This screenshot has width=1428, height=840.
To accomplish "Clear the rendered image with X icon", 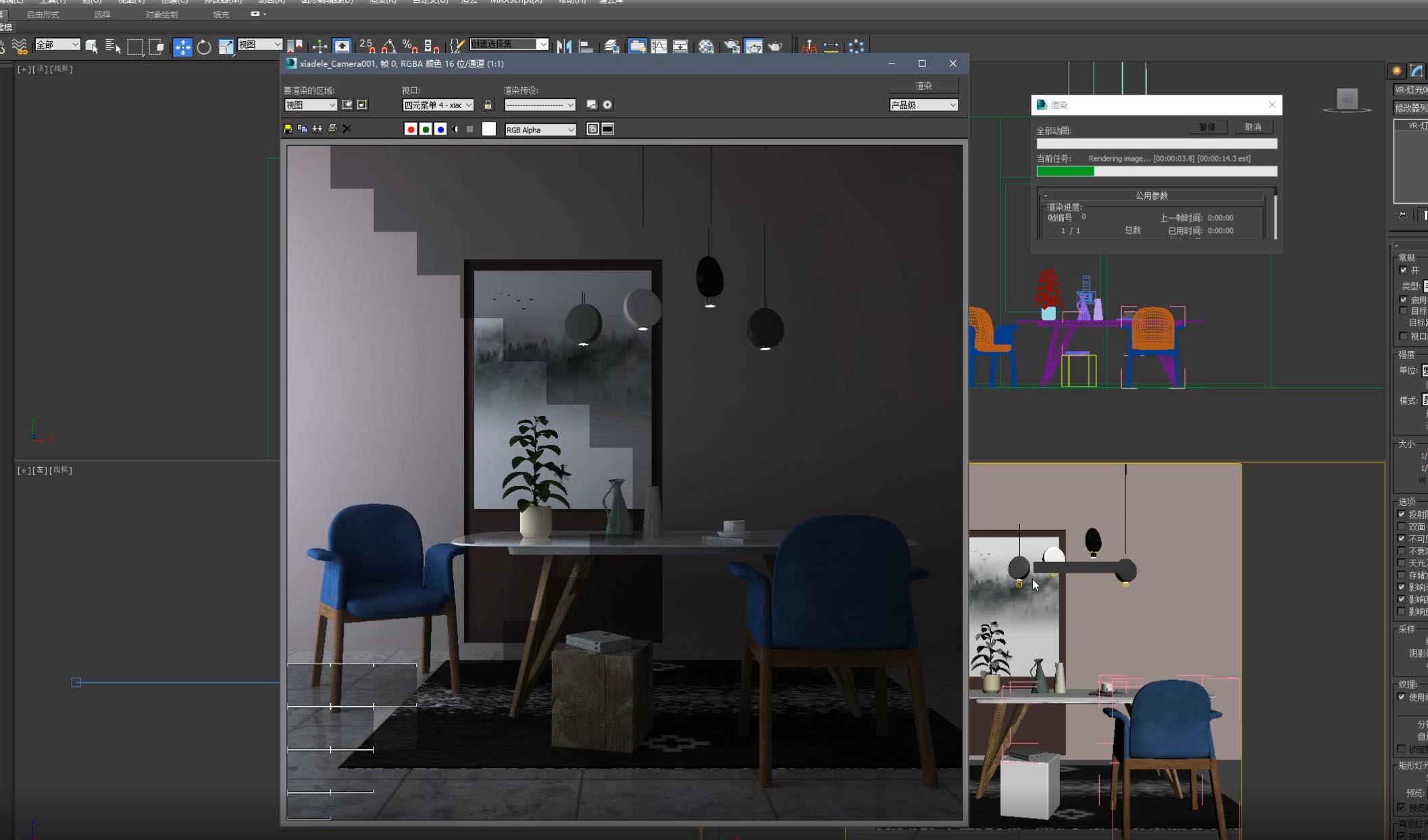I will tap(347, 129).
